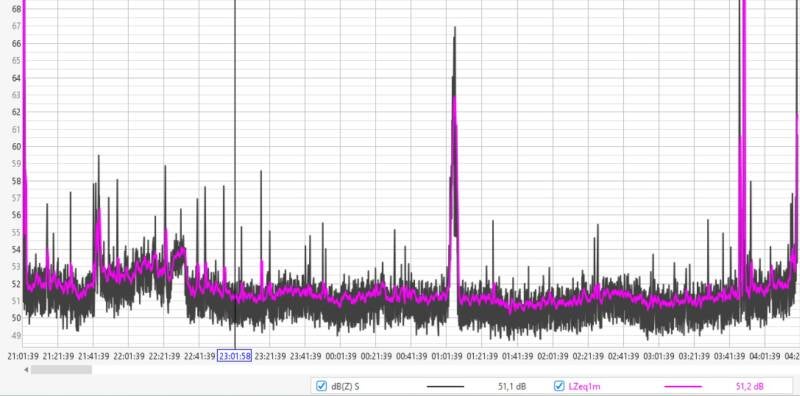Click the highlighted 23:01:58 cursor time label

tap(235, 356)
